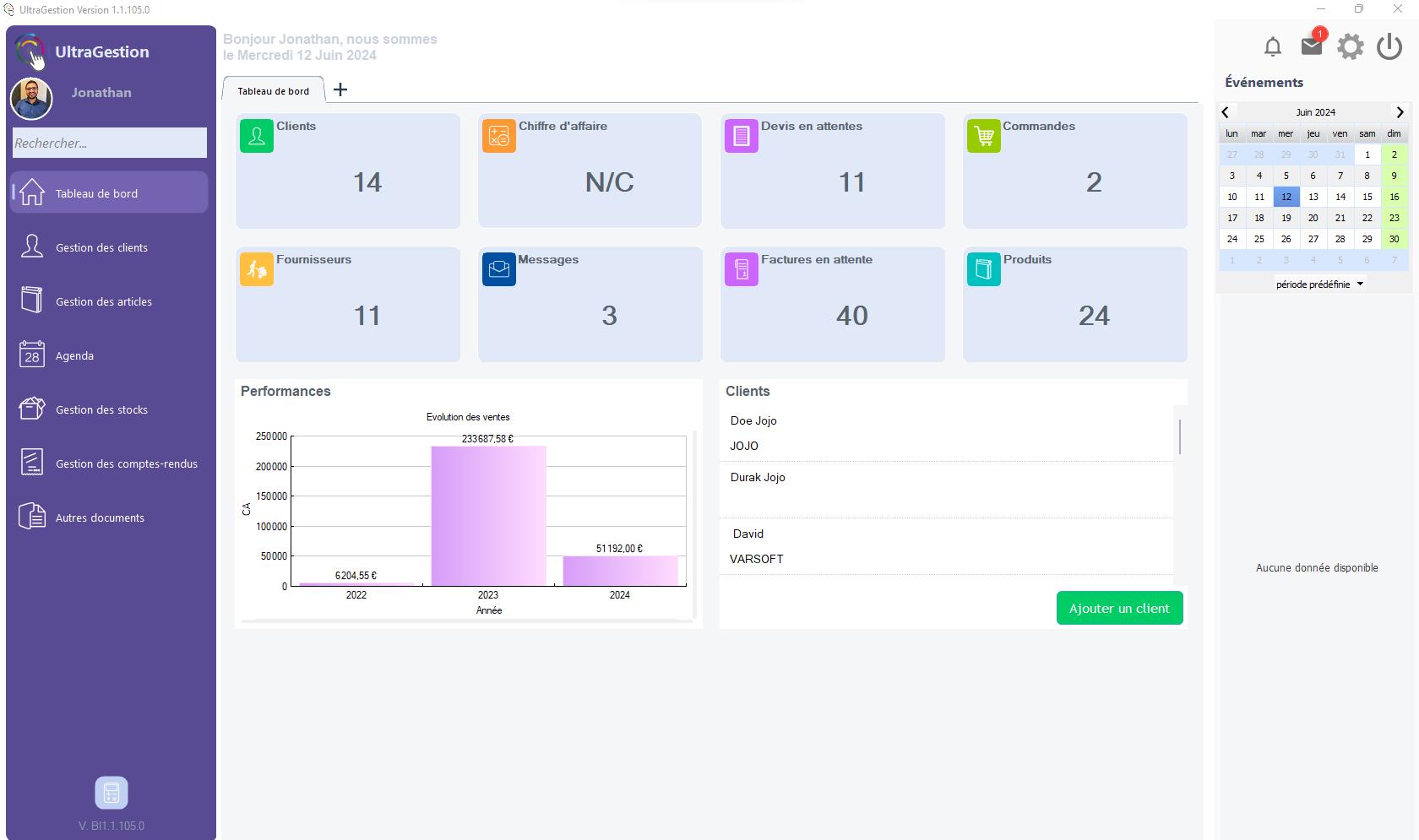Click the Clients list scrollbar

click(1179, 436)
